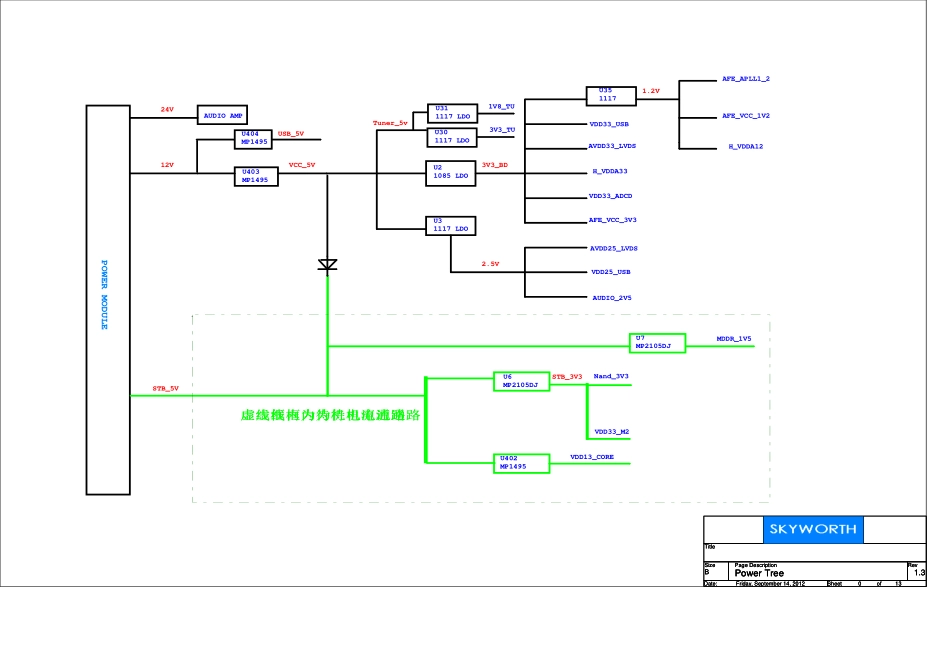Click the AFE_VCC_3V3 label
Viewport: 950px width, 672px height.
pos(613,220)
